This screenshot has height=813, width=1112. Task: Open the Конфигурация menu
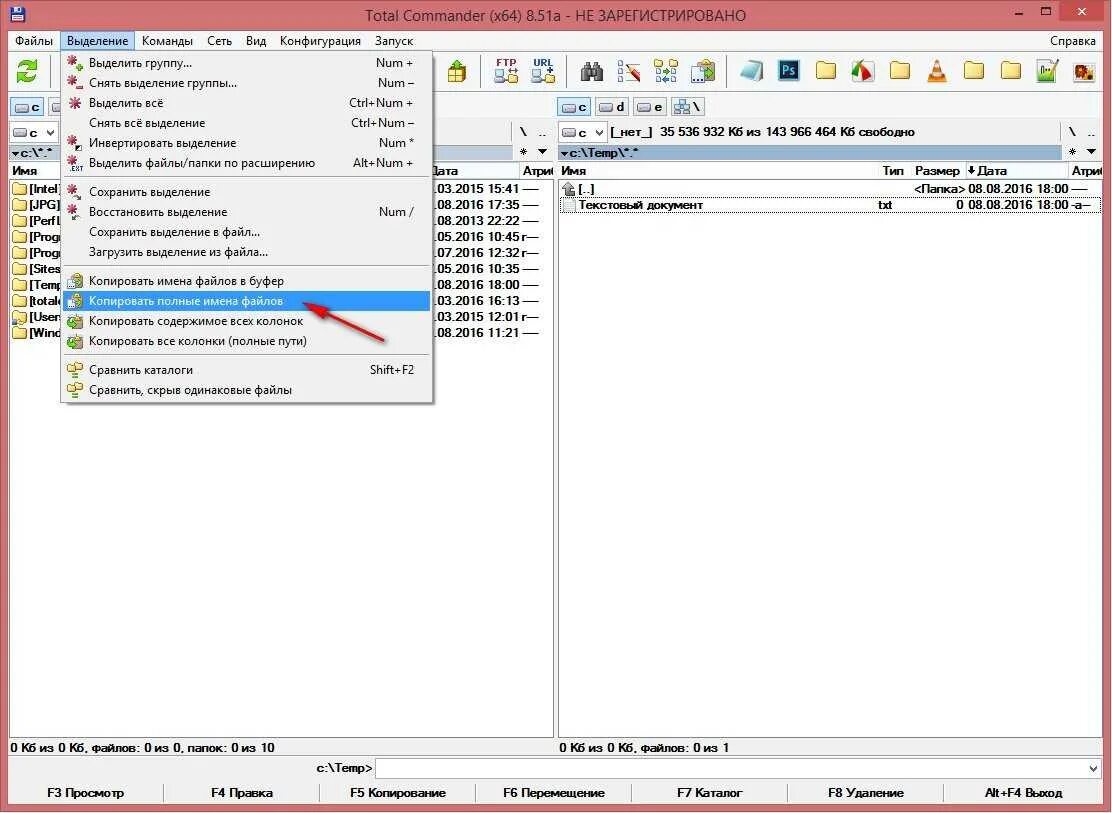point(320,41)
